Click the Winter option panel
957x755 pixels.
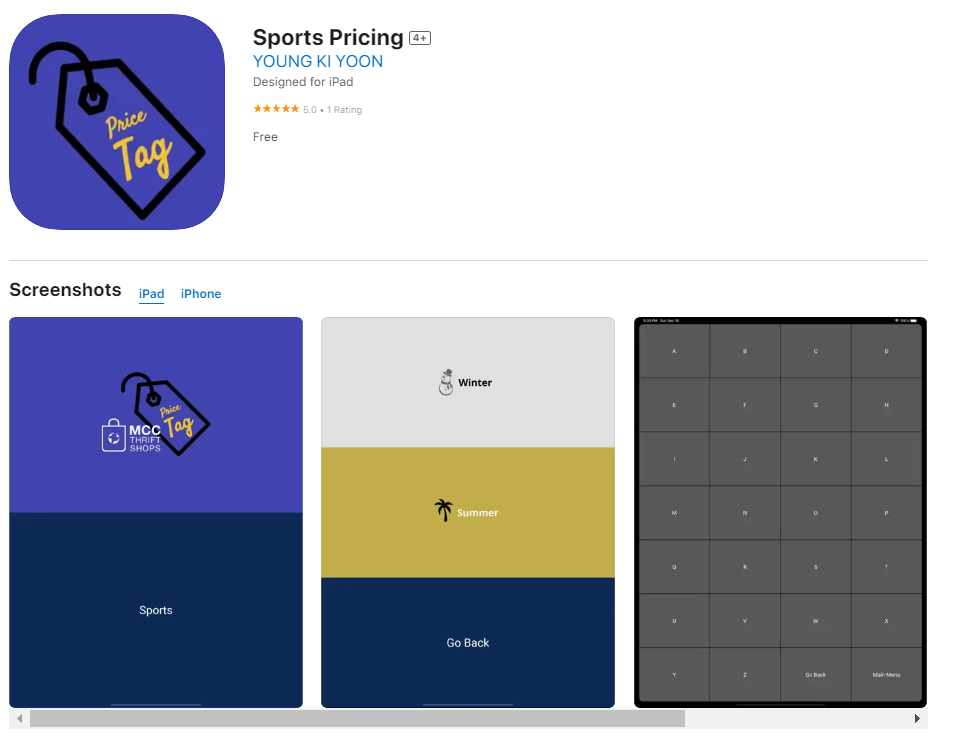point(468,382)
